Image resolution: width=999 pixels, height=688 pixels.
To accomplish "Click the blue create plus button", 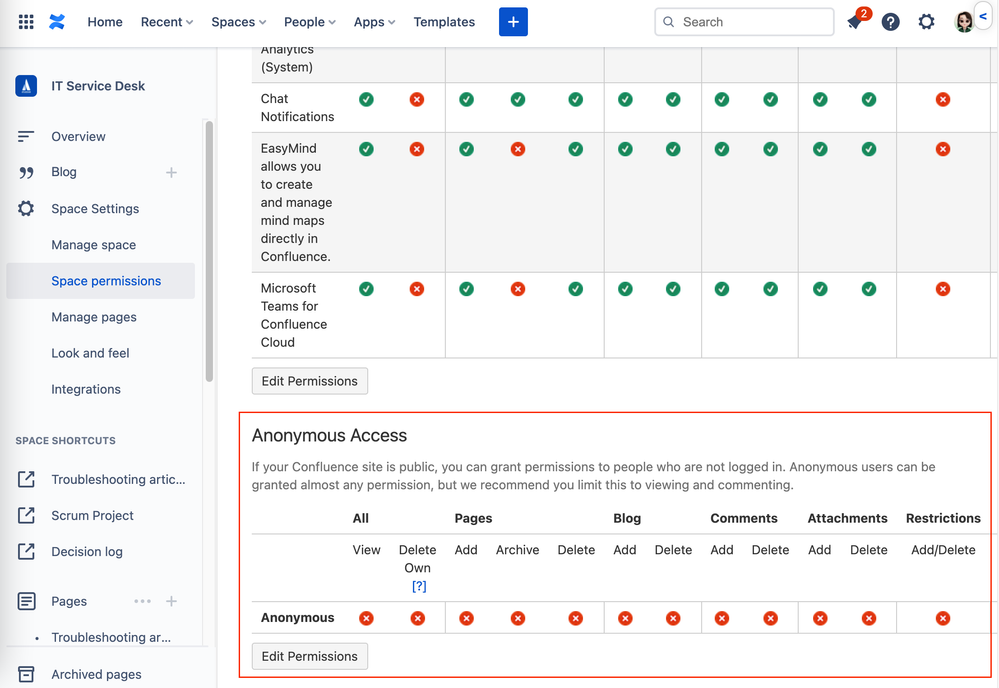I will [x=513, y=22].
